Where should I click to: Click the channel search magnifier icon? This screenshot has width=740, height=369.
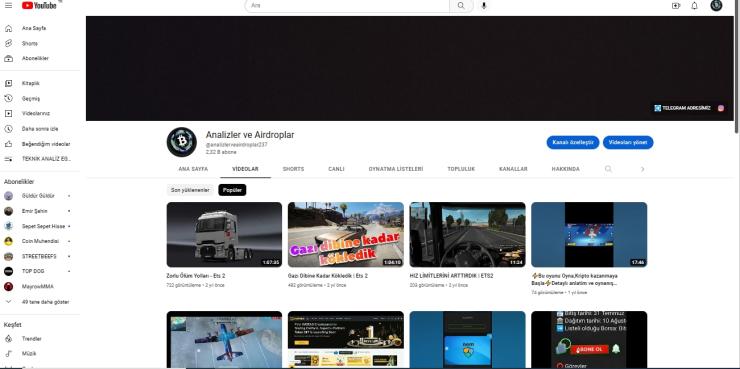click(x=608, y=169)
